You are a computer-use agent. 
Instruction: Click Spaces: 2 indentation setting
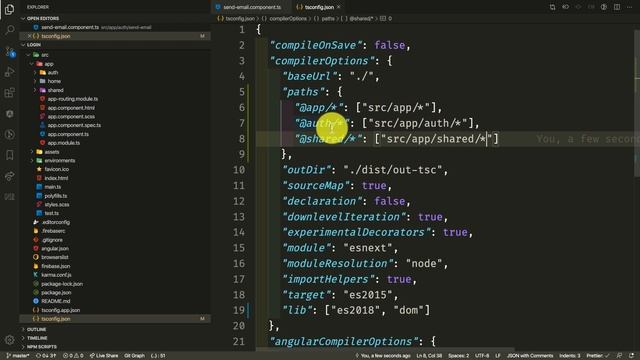point(458,356)
